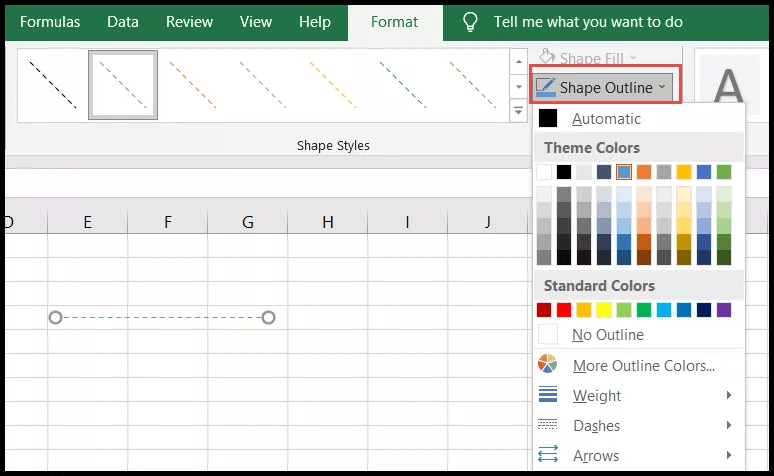Open the Shape Fill dropdown
774x476 pixels.
point(587,58)
